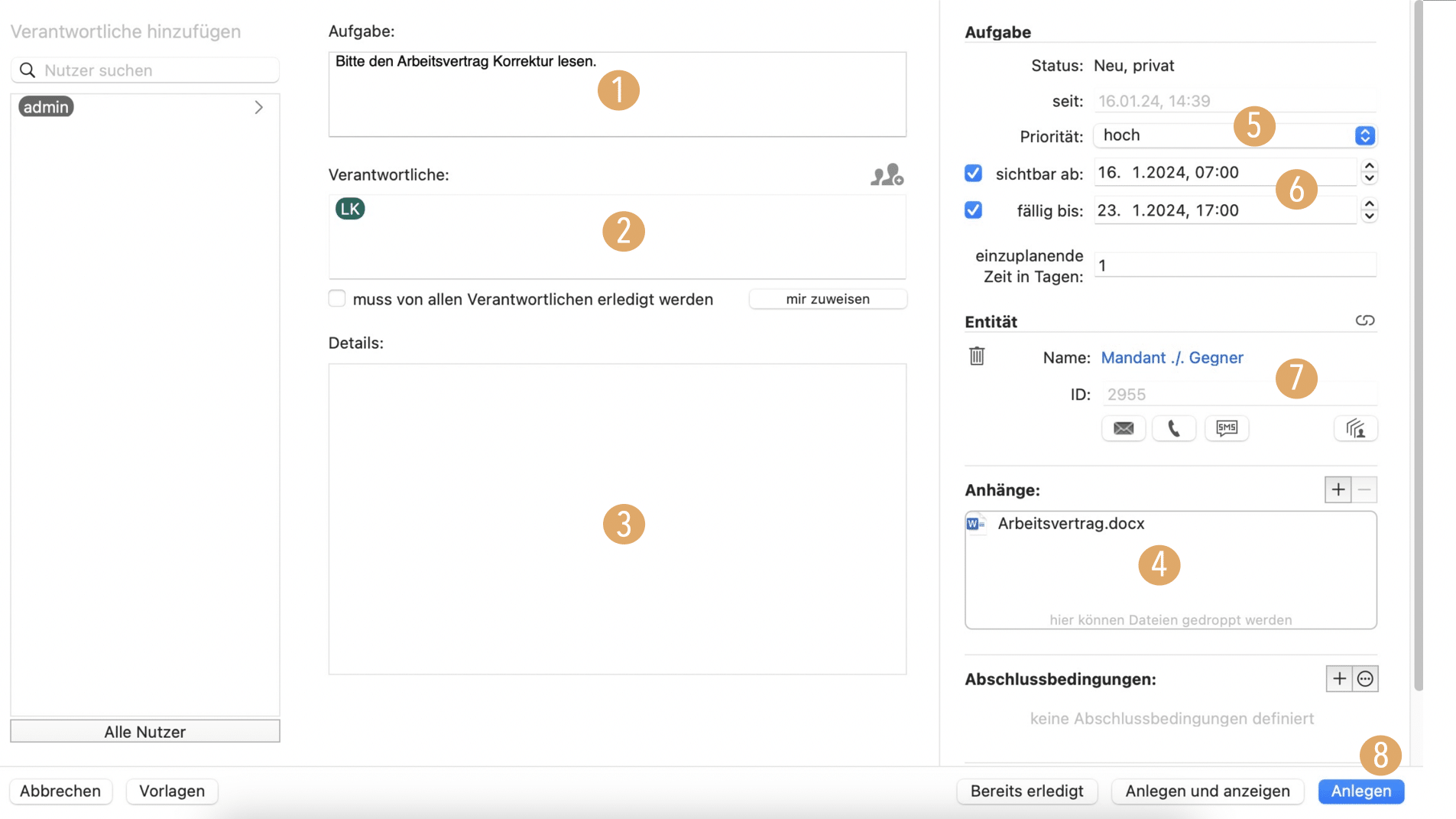
Task: Click the 'einzuplanende Zeit in Tagen' field
Action: (x=1235, y=265)
